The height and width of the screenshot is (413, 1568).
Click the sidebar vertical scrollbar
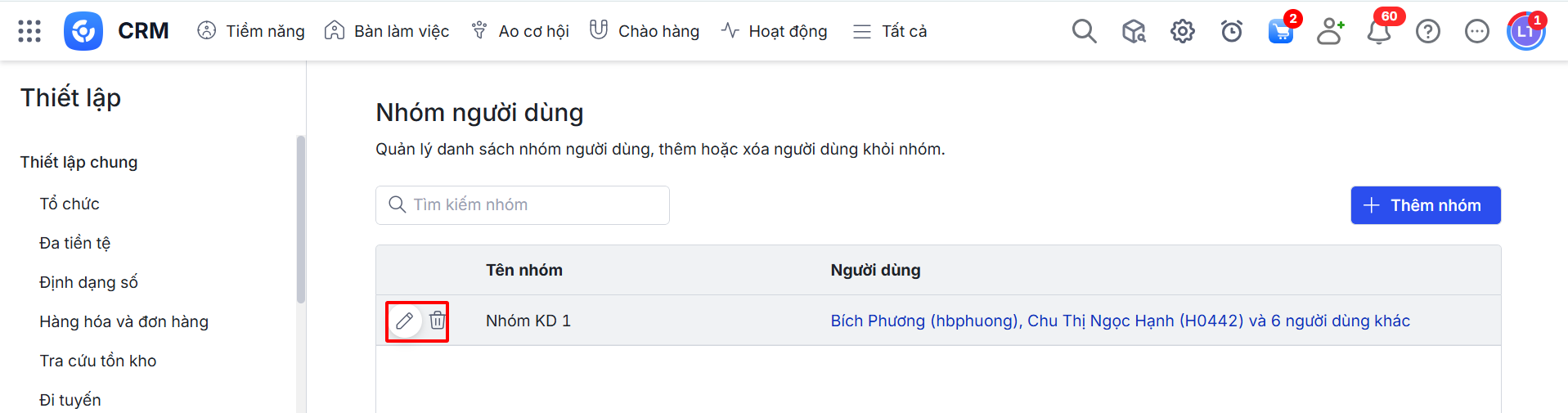[301, 221]
